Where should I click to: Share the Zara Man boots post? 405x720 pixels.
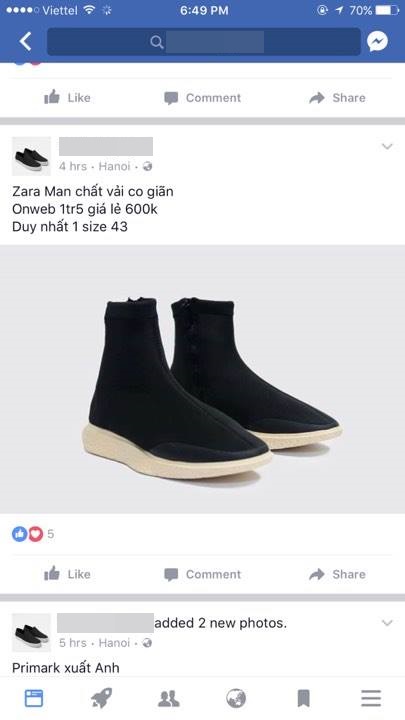pyautogui.click(x=338, y=574)
